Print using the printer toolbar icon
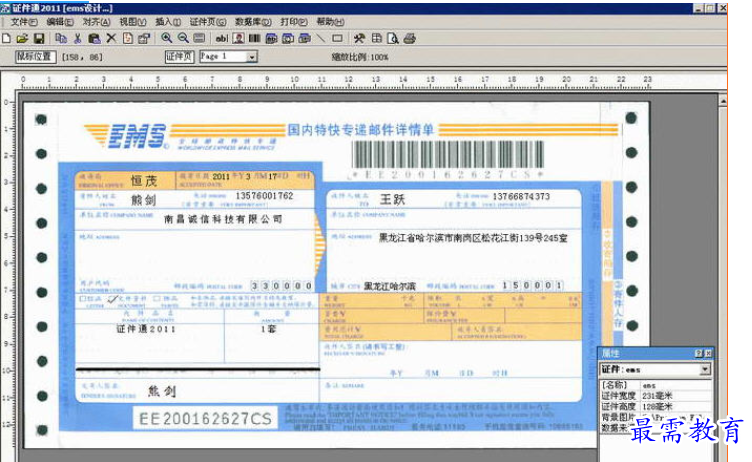The height and width of the screenshot is (462, 752). click(409, 38)
